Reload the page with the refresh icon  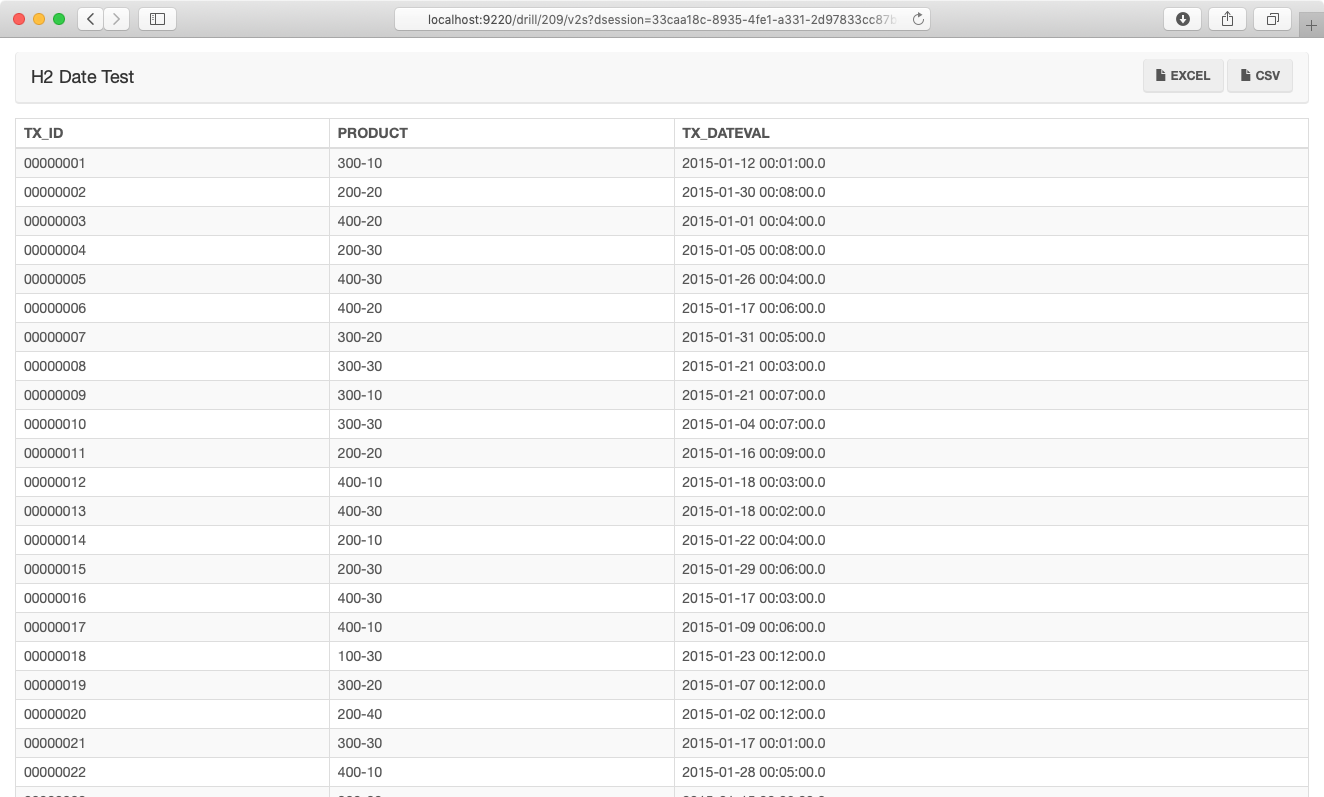pos(918,19)
